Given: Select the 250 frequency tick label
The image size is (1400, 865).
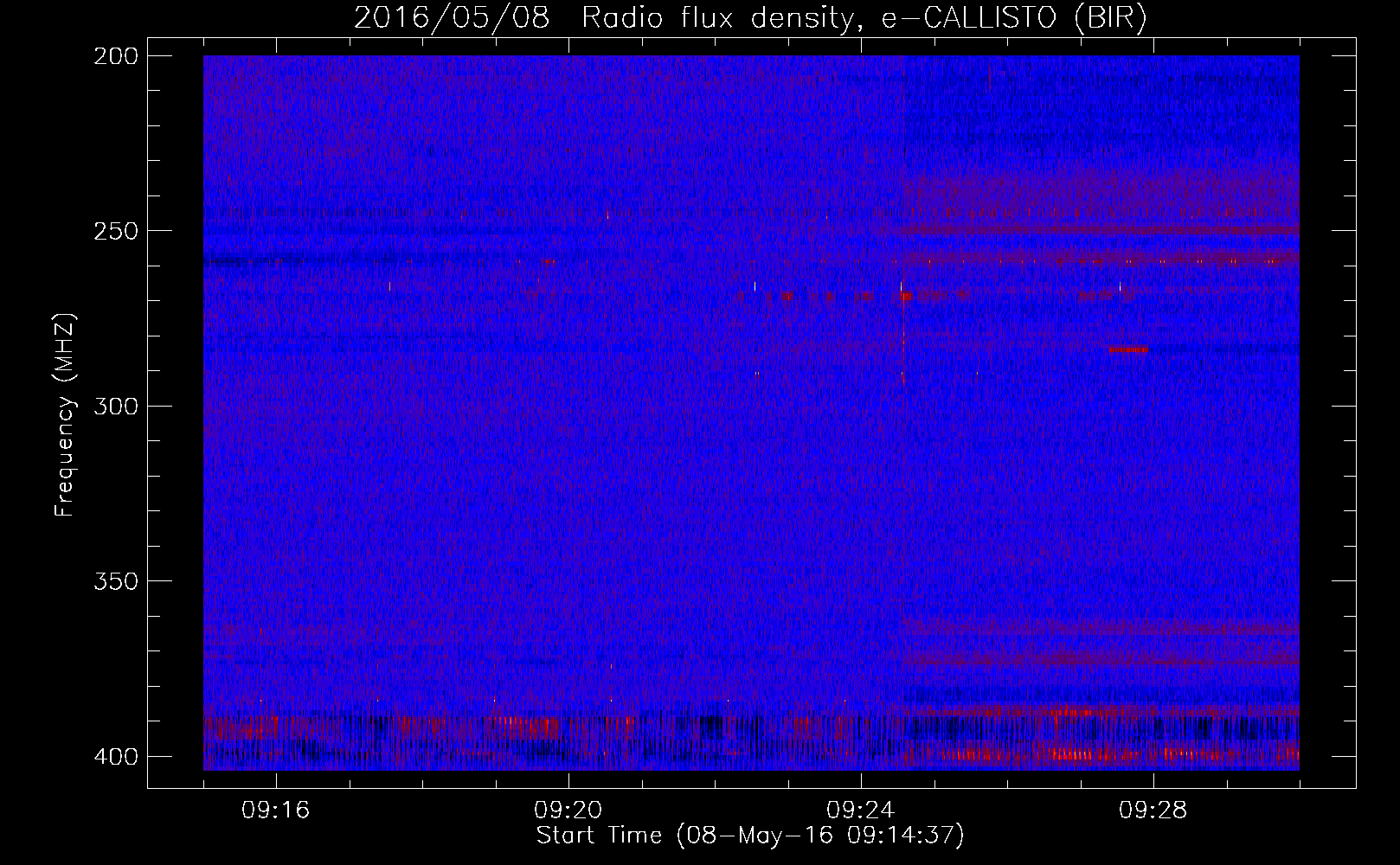Looking at the screenshot, I should coord(116,231).
